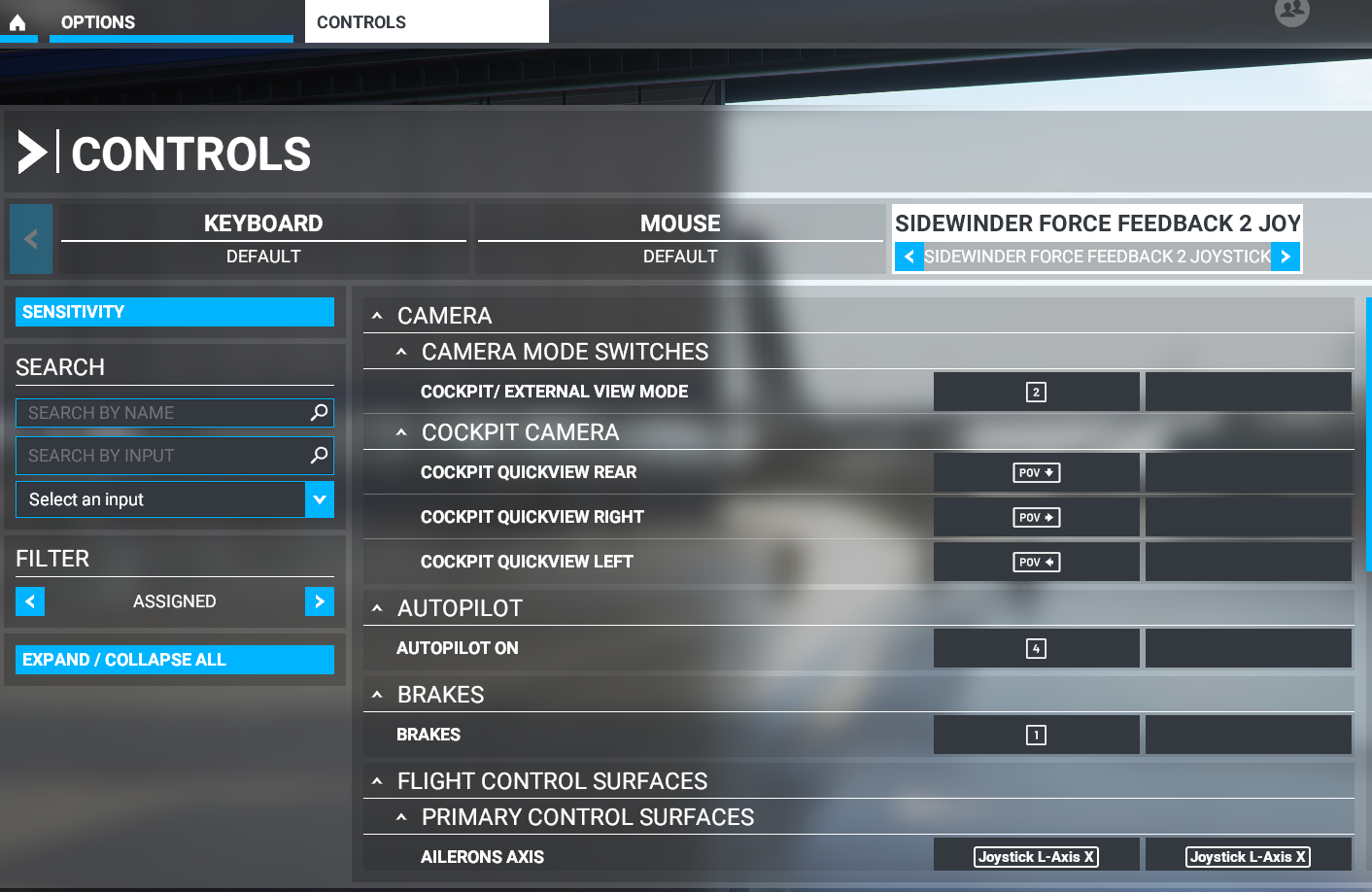Collapse the AUTOPILOT category
Screen dimensions: 1372x892
coord(377,608)
